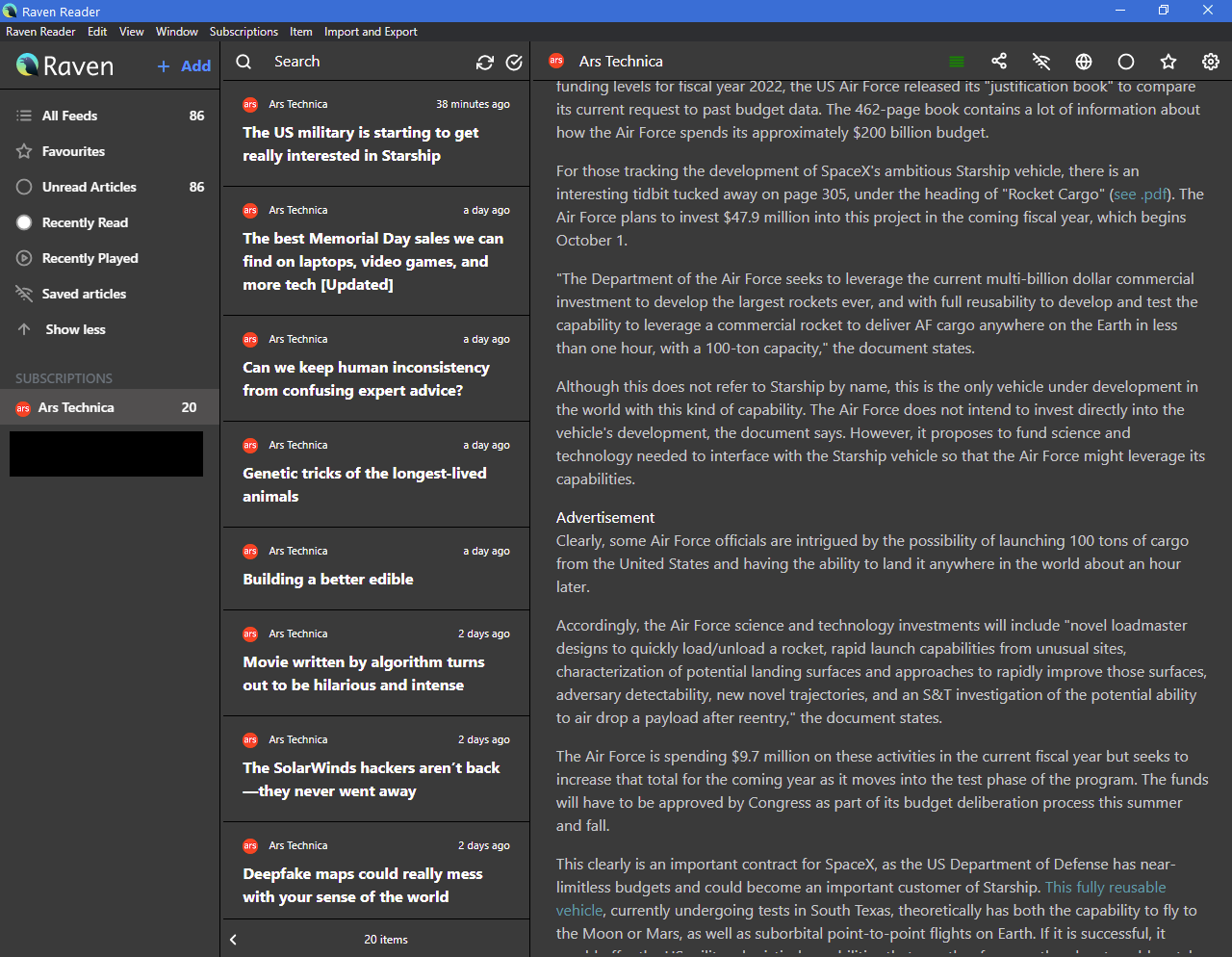Toggle read status with the circle icon

point(1125,61)
